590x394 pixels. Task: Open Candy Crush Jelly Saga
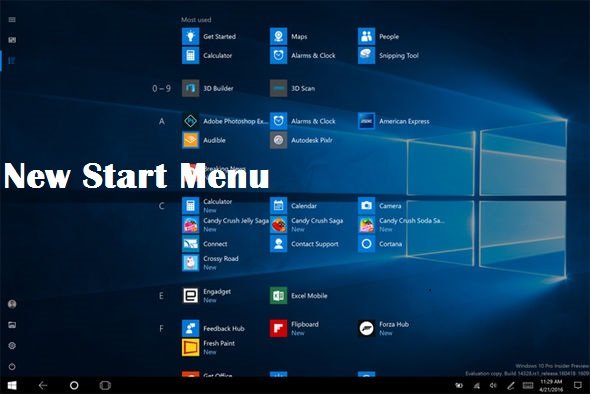point(225,225)
